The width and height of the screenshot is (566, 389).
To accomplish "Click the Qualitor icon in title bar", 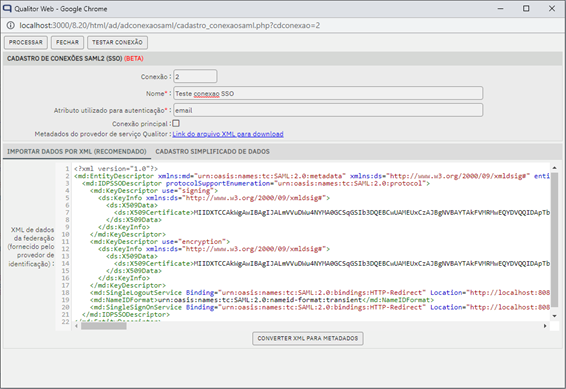I will tap(7, 8).
